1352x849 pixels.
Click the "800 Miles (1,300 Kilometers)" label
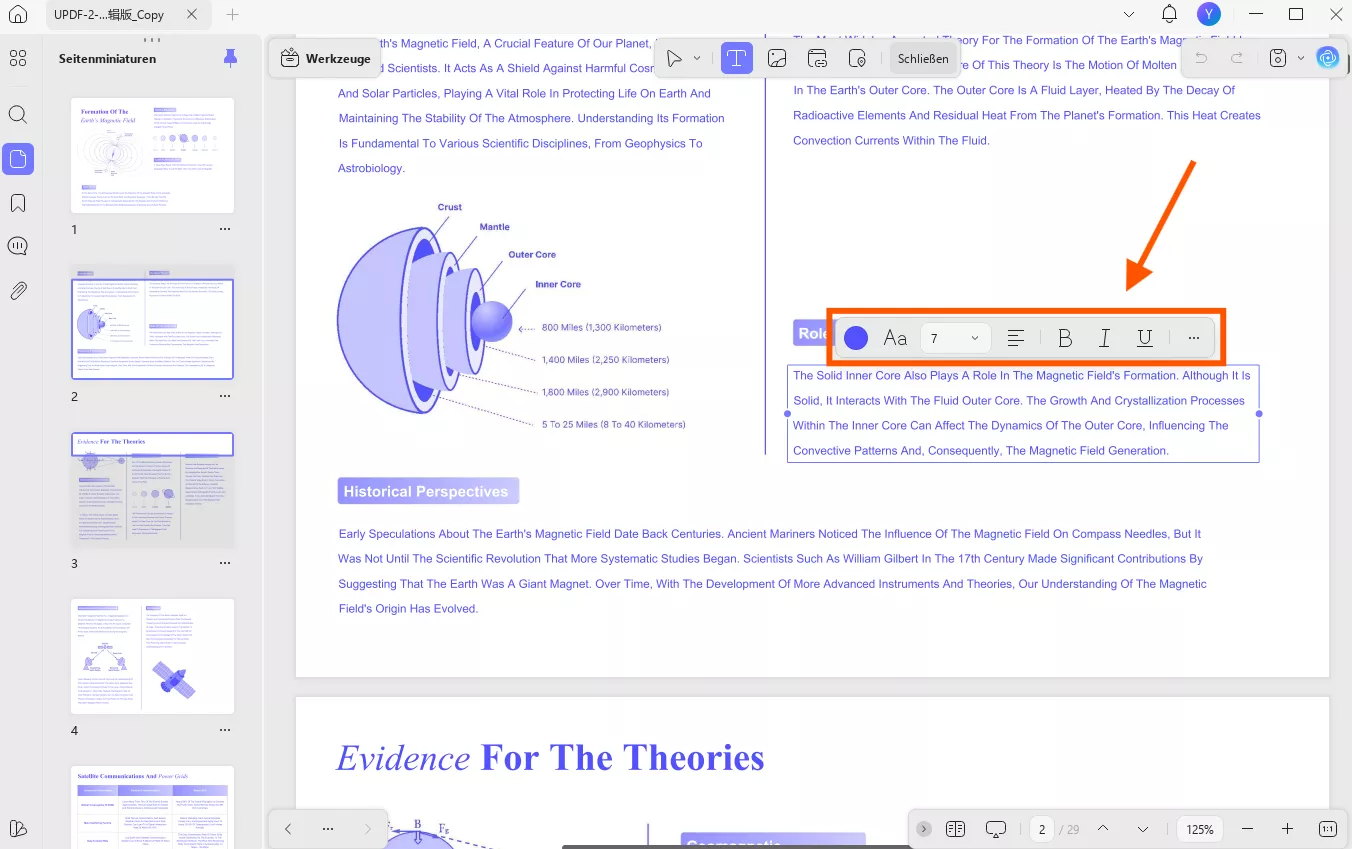[601, 327]
